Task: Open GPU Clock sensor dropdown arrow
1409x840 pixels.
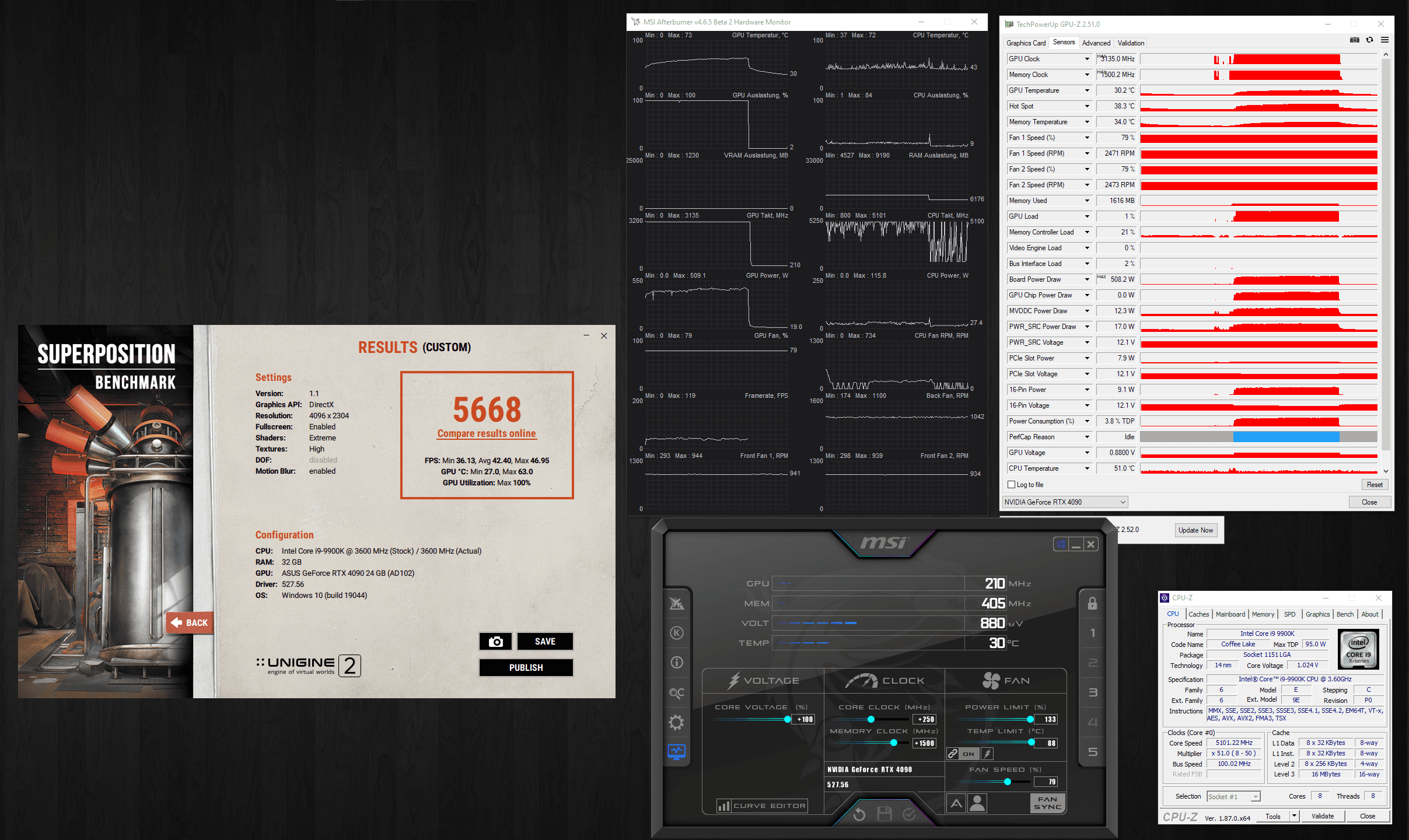Action: pos(1087,59)
